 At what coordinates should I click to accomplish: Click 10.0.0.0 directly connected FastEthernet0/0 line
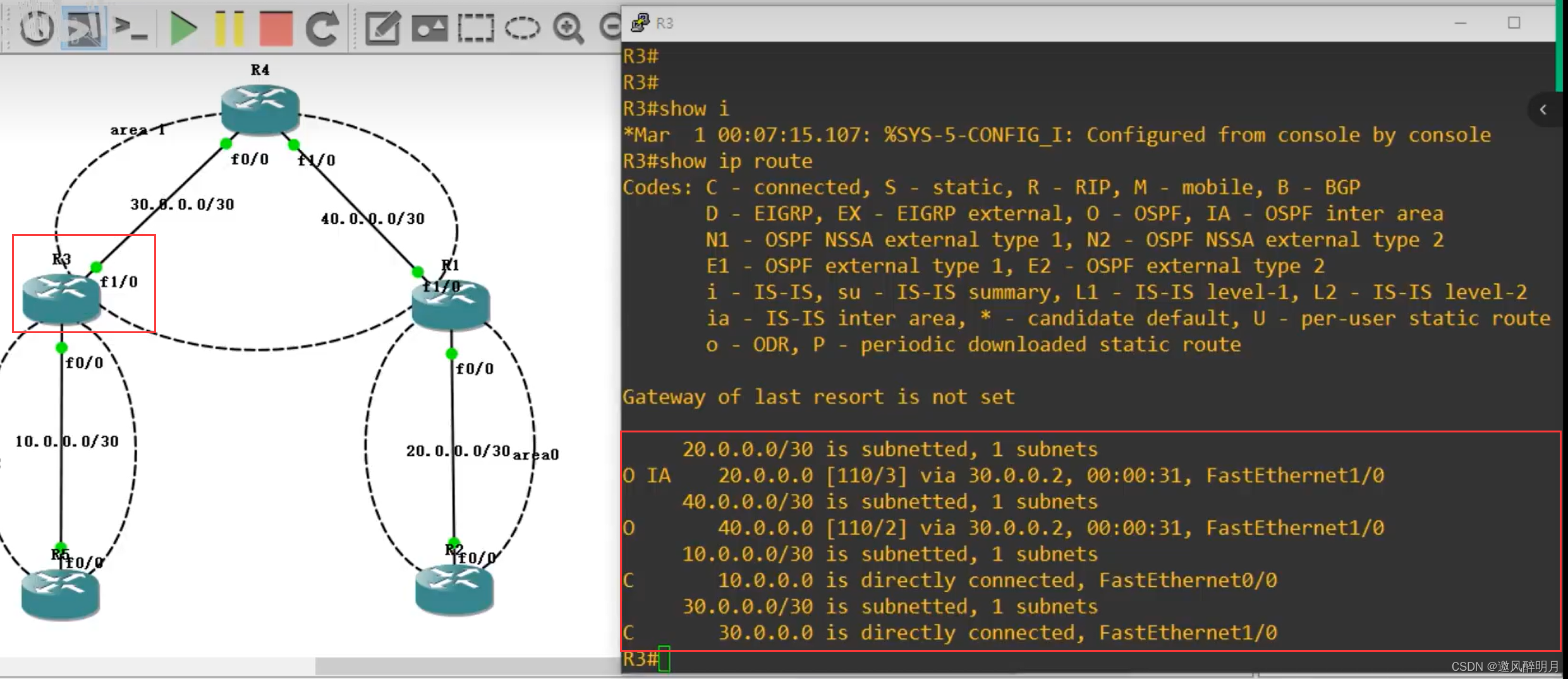(x=949, y=580)
